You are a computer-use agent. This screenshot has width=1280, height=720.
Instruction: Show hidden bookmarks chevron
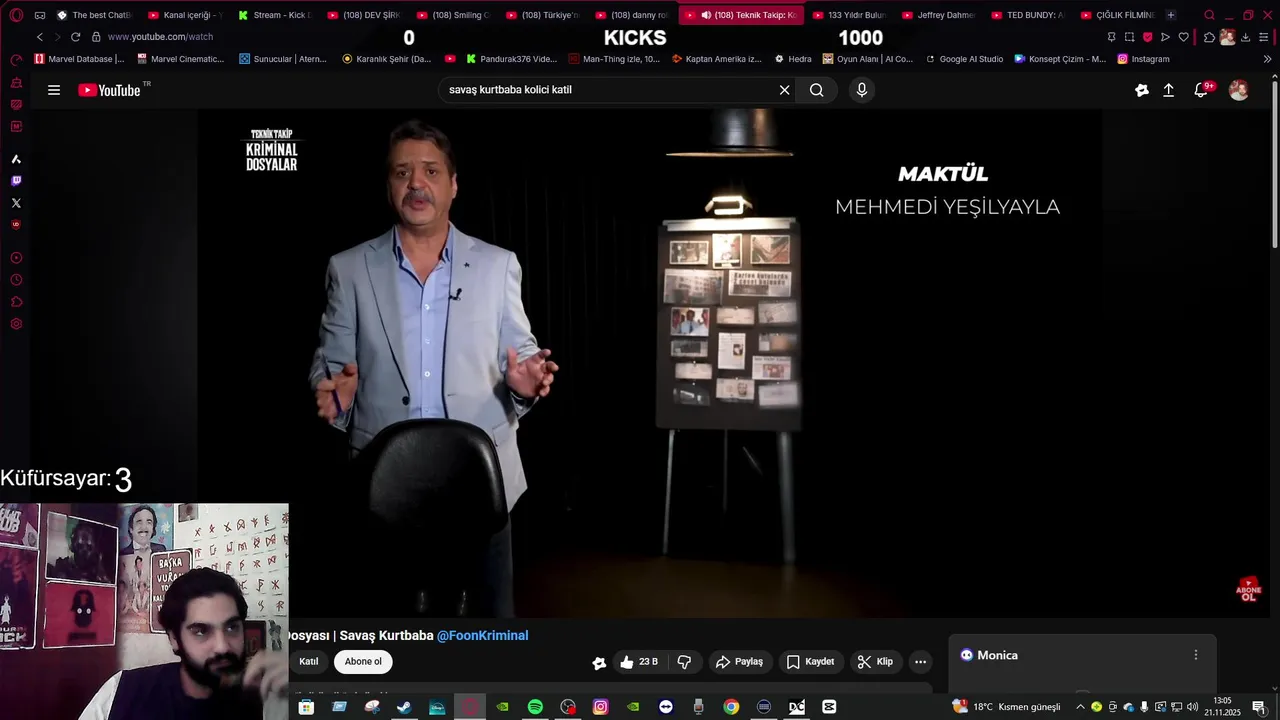point(1267,59)
